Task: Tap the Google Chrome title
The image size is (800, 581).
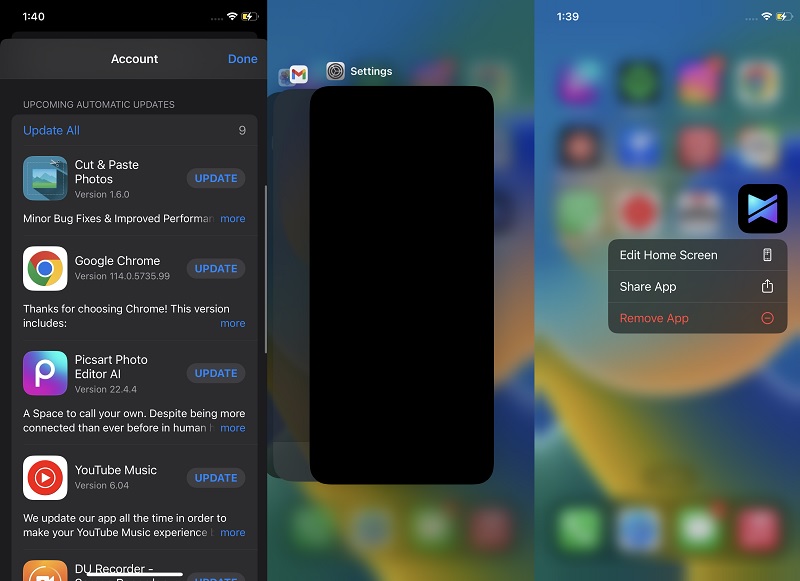Action: pos(117,261)
